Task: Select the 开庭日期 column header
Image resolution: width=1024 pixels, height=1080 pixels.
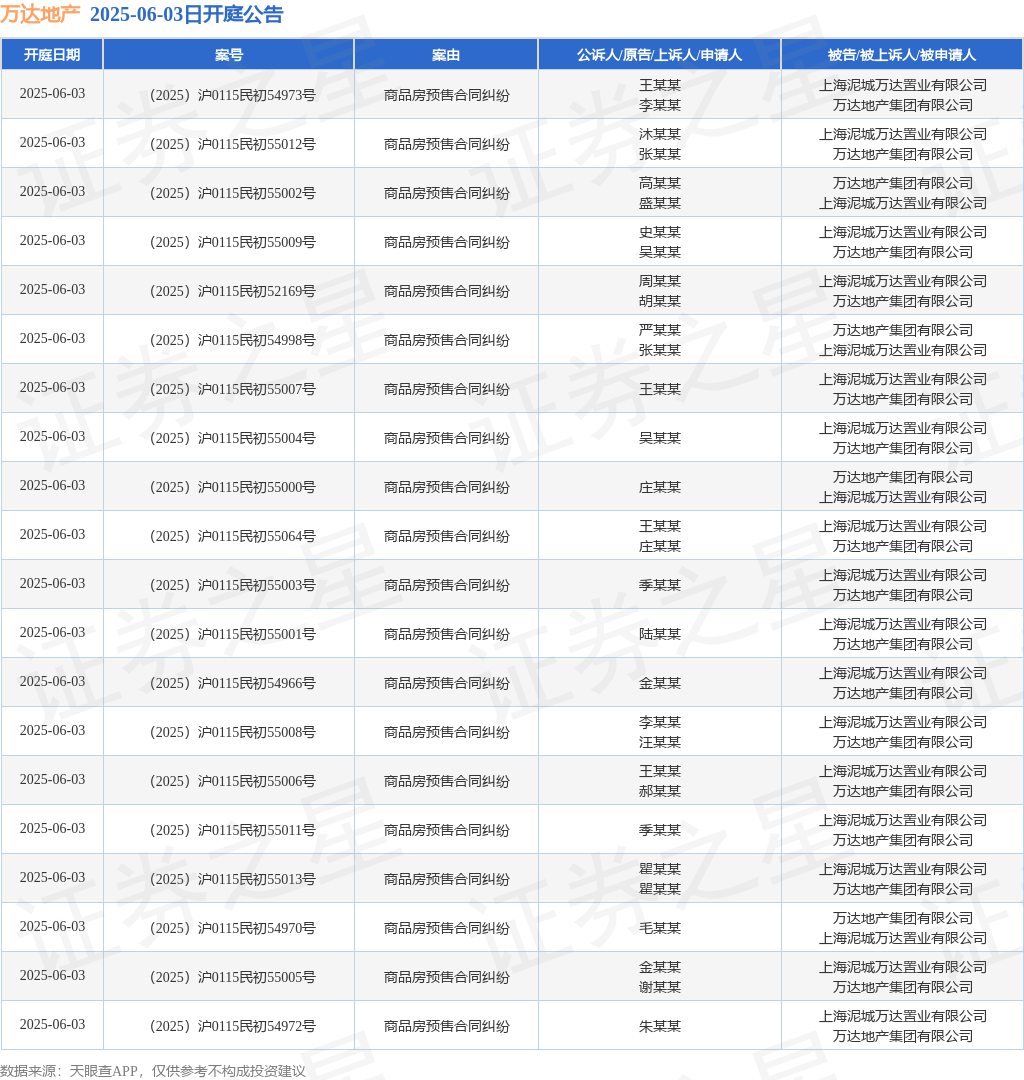Action: 52,54
